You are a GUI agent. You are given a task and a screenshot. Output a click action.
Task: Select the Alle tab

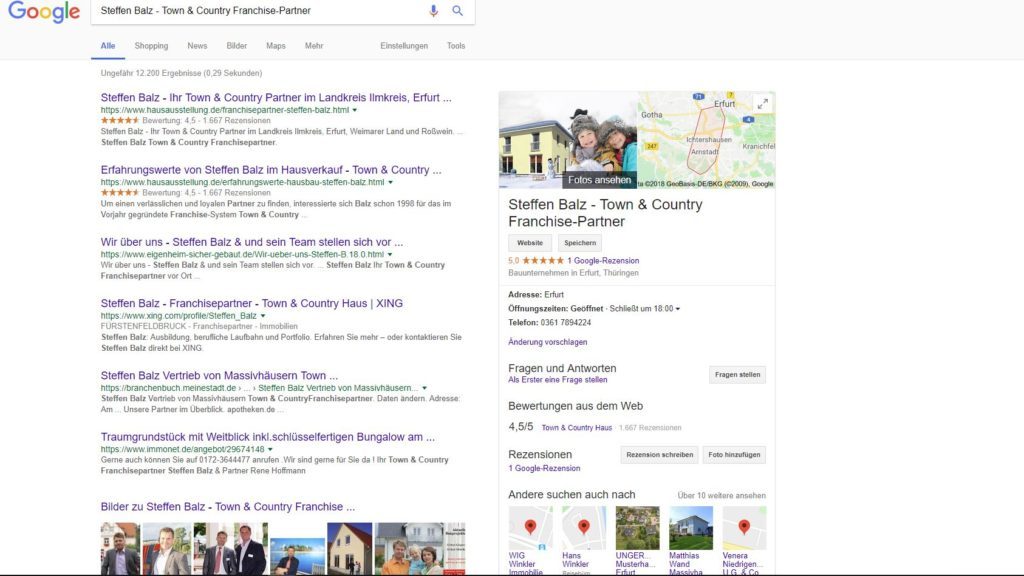click(108, 46)
